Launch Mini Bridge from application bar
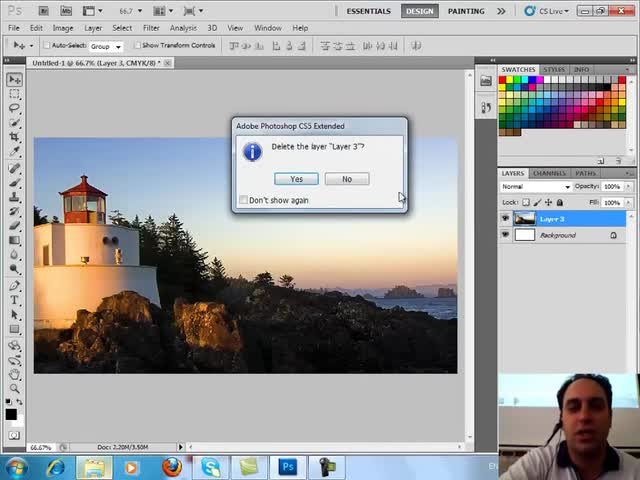This screenshot has height=480, width=640. click(66, 11)
